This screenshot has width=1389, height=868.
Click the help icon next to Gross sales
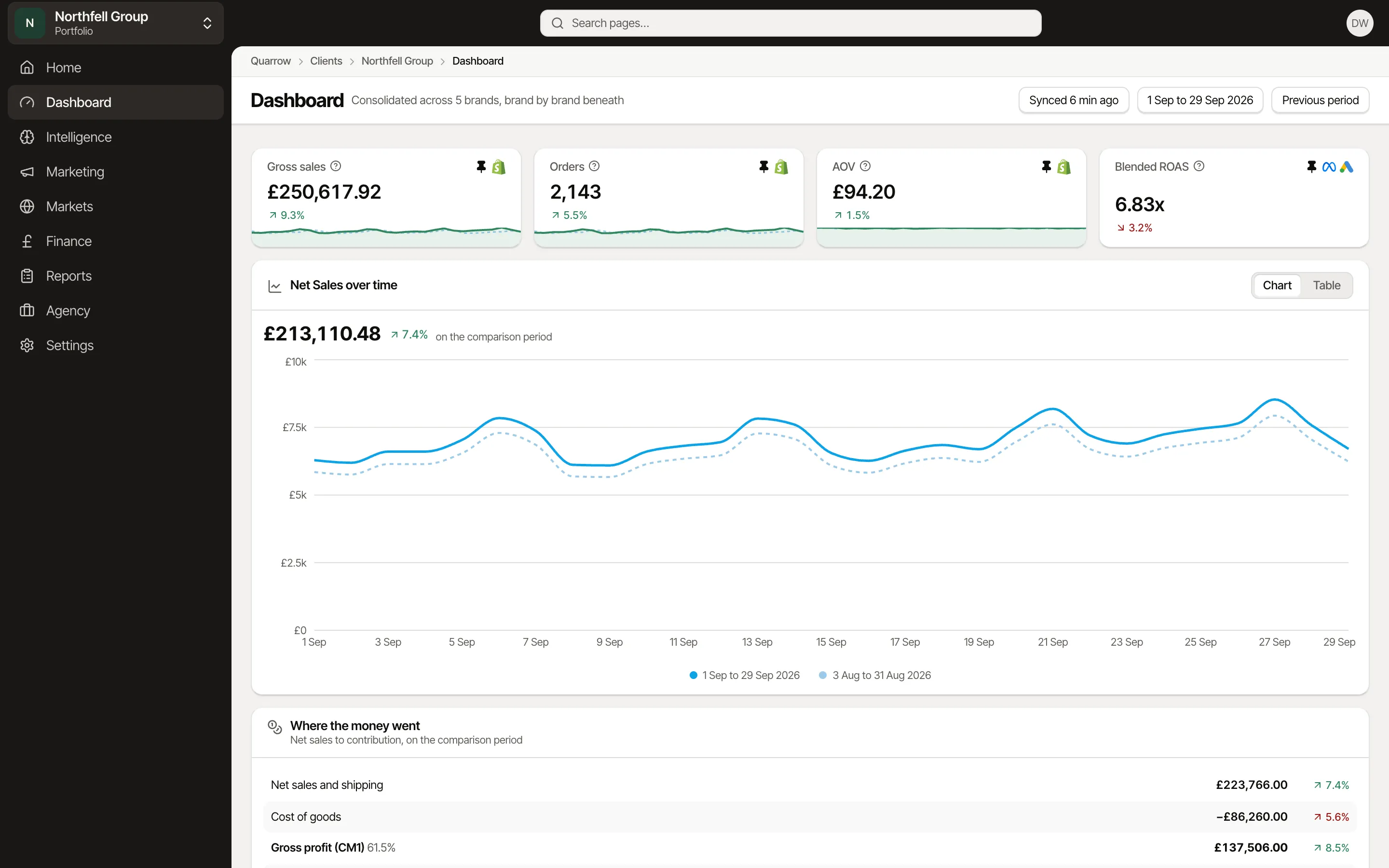(x=336, y=166)
